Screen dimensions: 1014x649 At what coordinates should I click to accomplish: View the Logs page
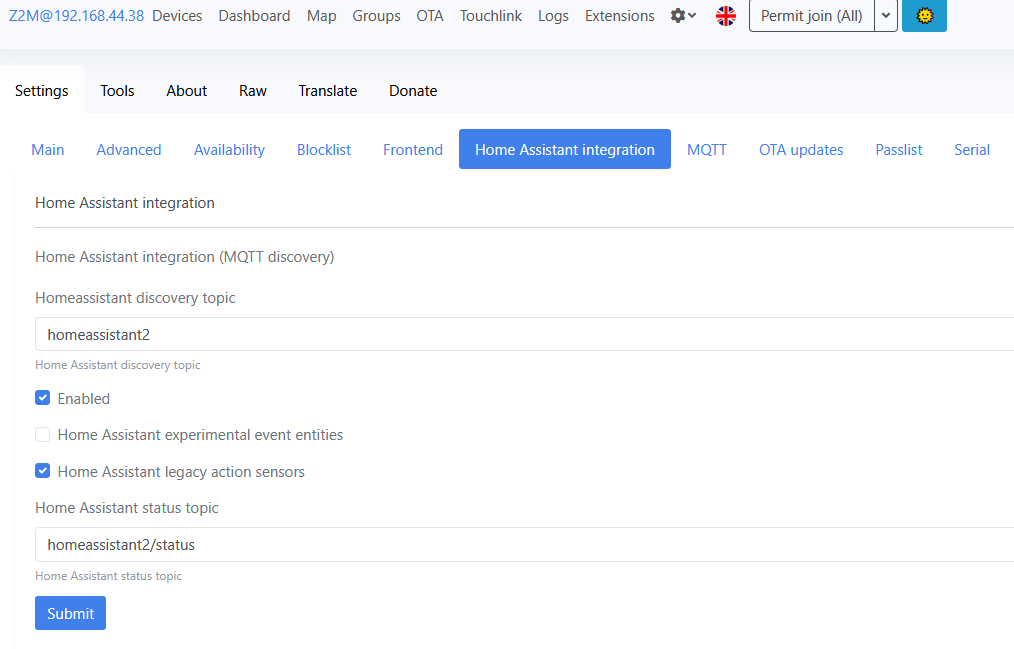(554, 16)
